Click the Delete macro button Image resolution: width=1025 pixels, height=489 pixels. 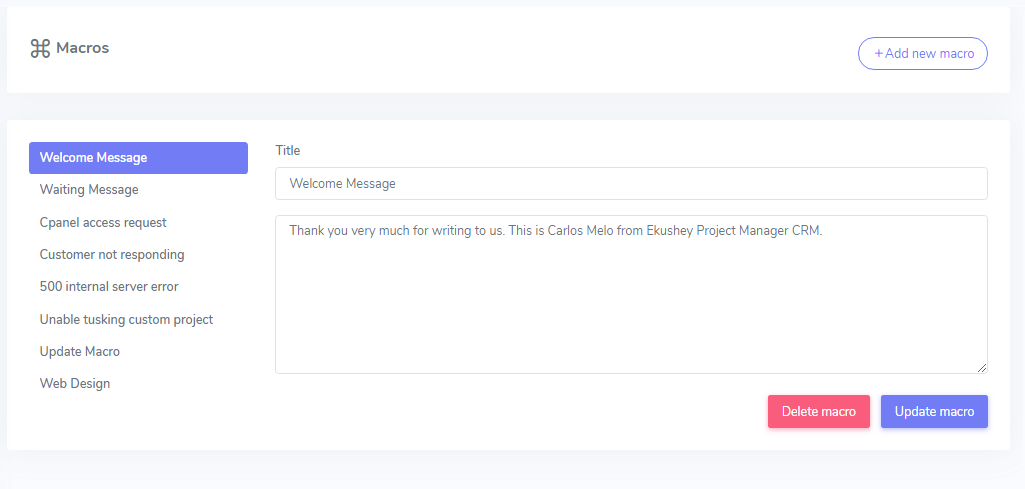point(818,412)
